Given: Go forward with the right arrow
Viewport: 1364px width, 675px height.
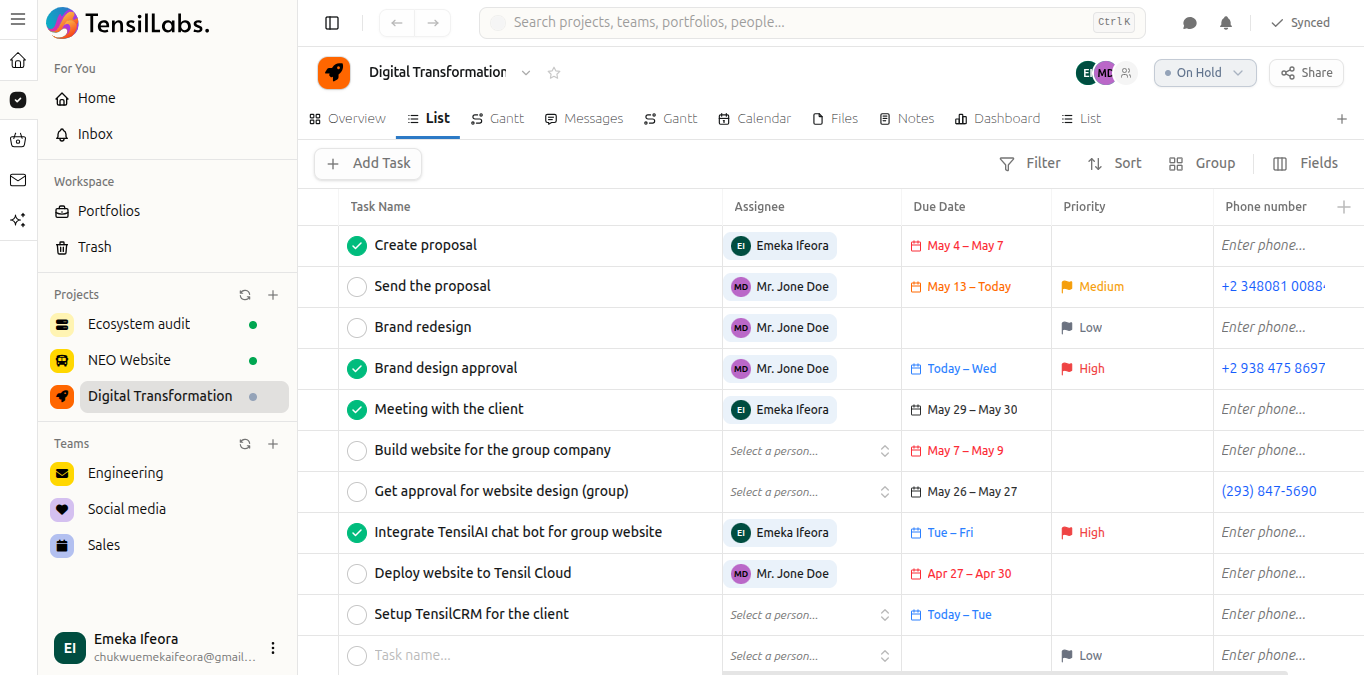Looking at the screenshot, I should point(433,23).
